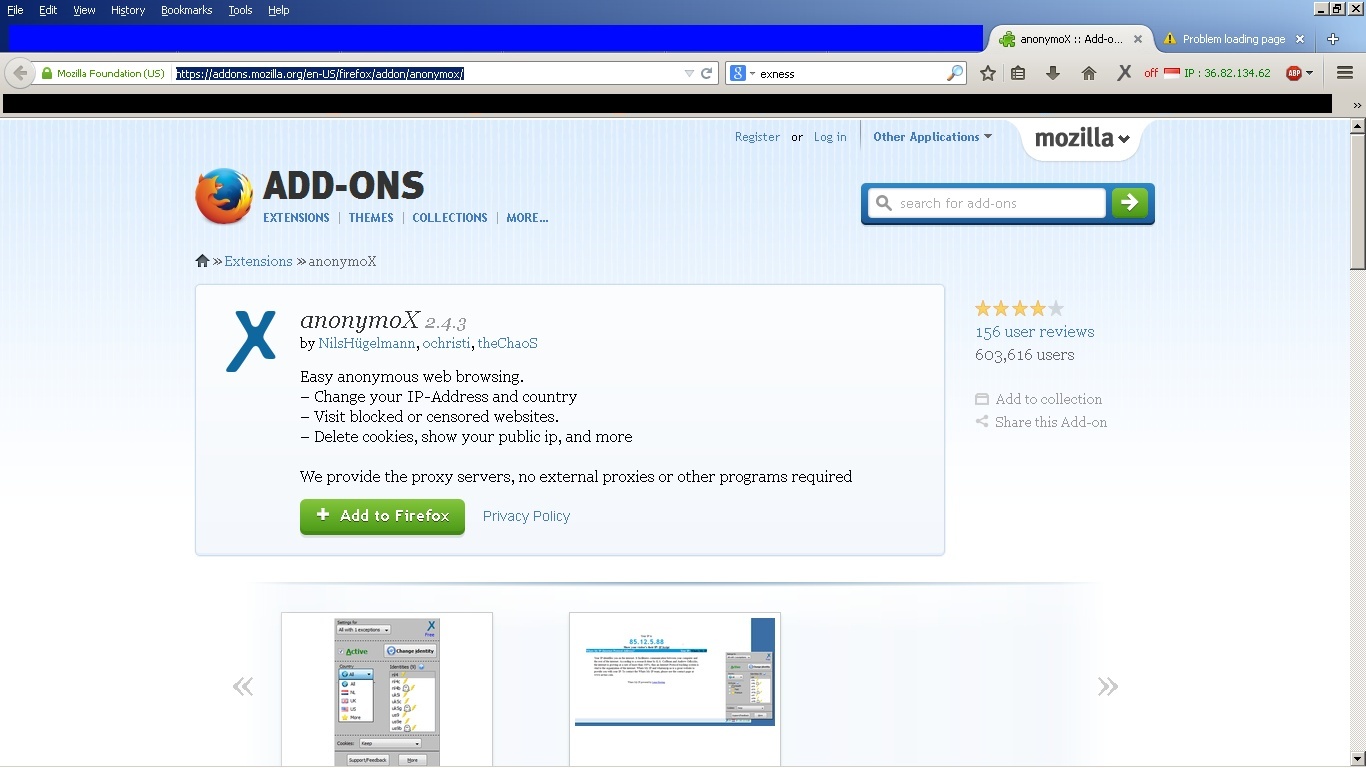Open the hamburger menu icon
Viewport: 1366px width, 768px height.
1344,73
